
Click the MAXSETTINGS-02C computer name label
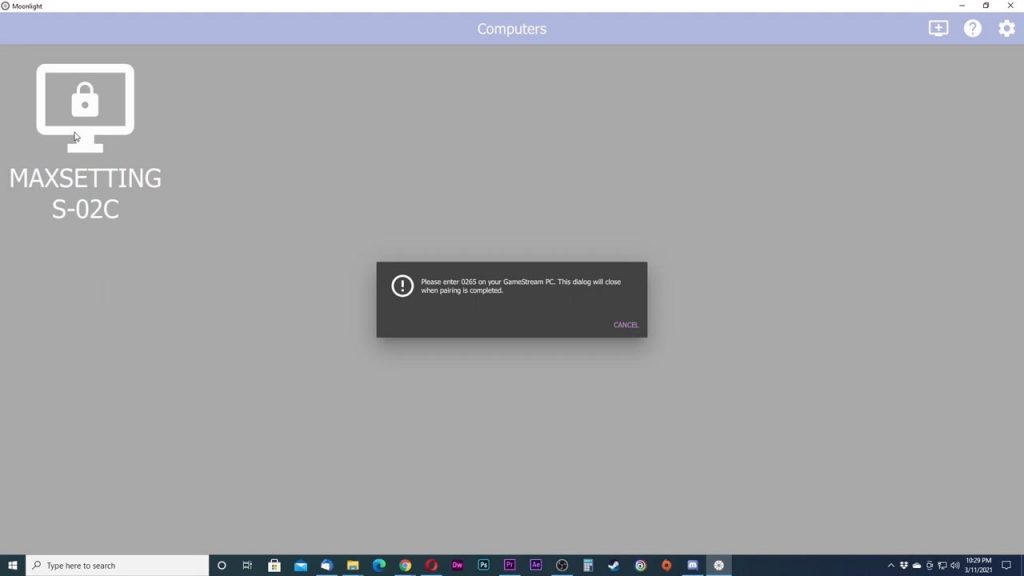click(85, 193)
